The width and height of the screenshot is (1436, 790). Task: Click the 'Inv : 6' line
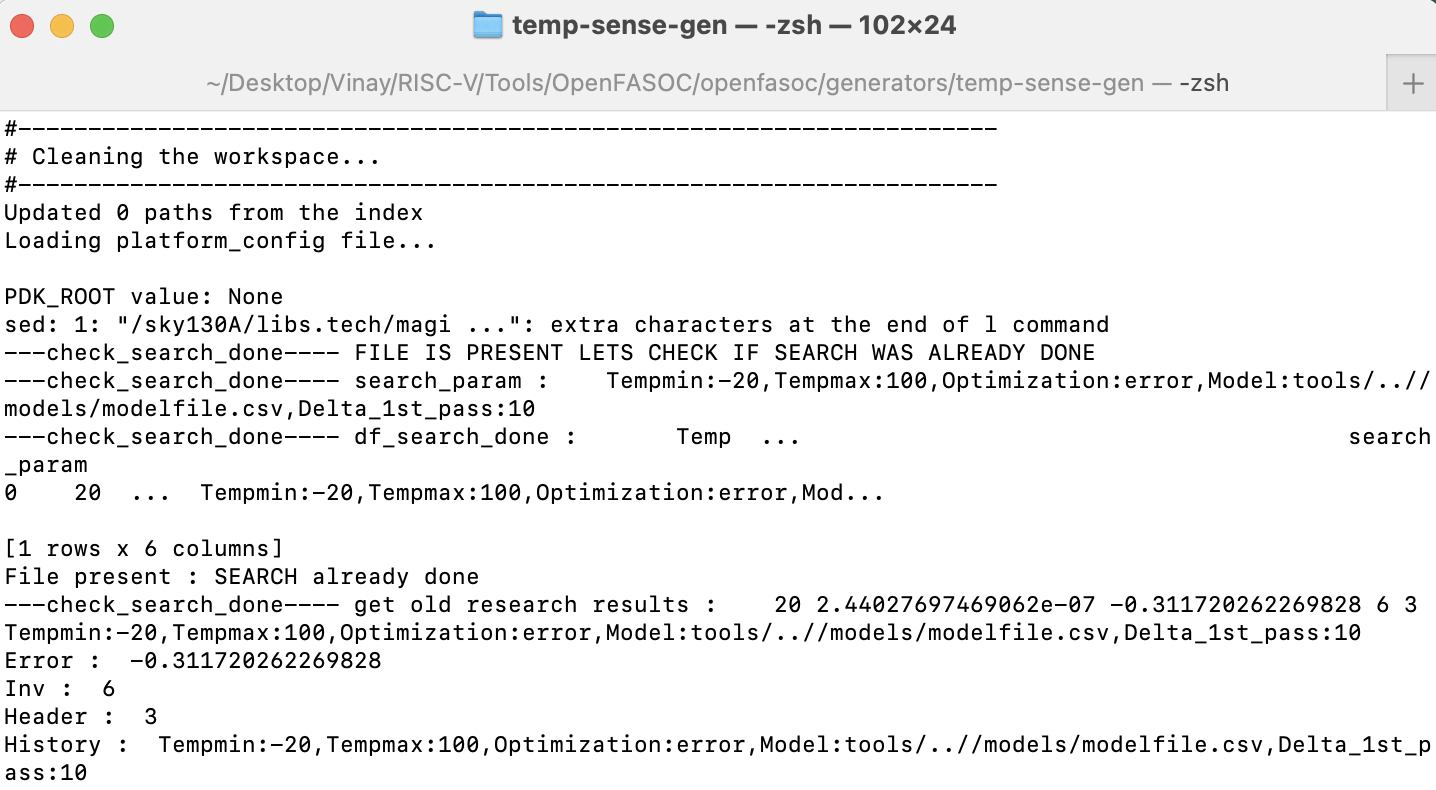58,688
